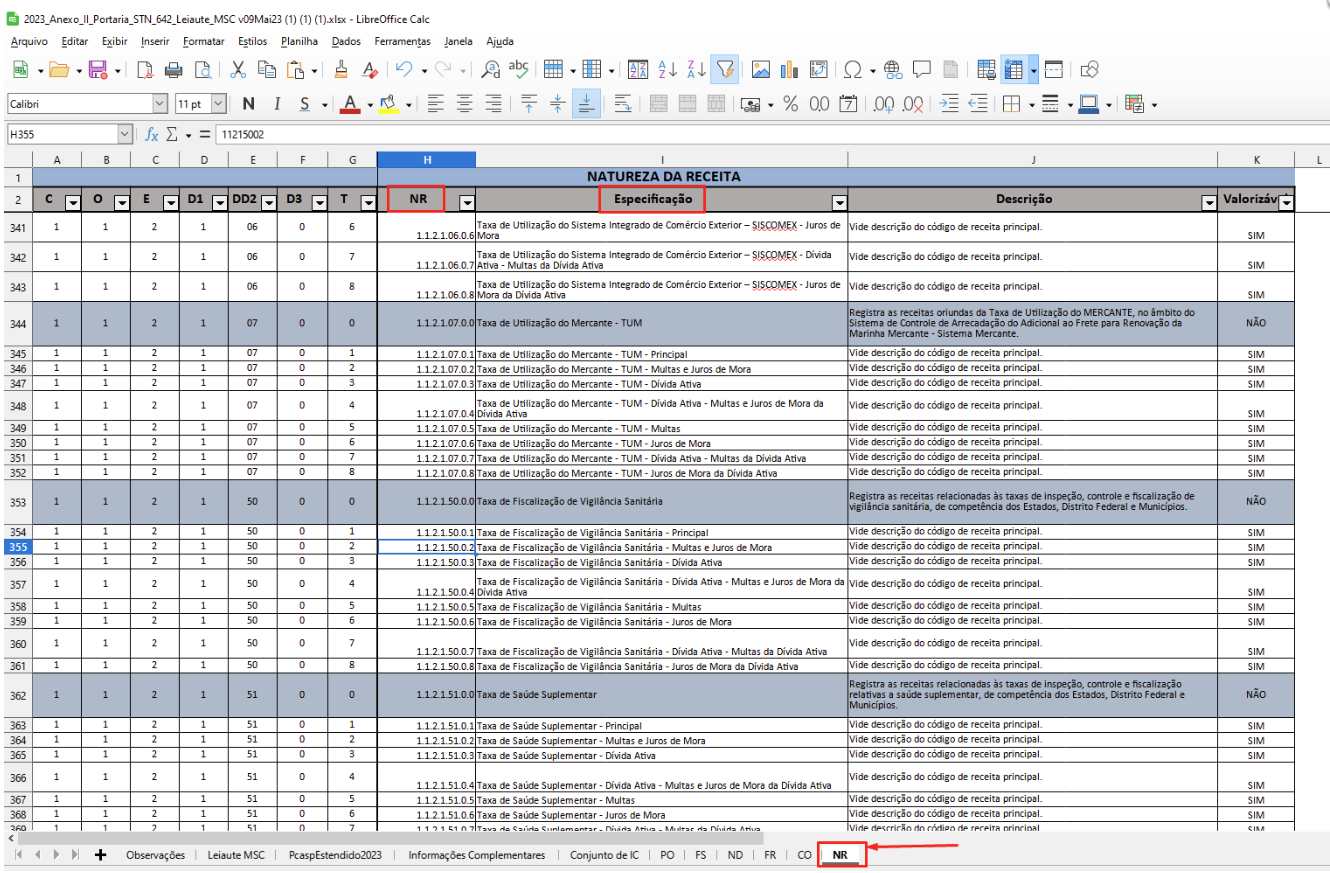This screenshot has width=1330, height=873.
Task: Toggle Wrap Text button
Action: coord(622,103)
